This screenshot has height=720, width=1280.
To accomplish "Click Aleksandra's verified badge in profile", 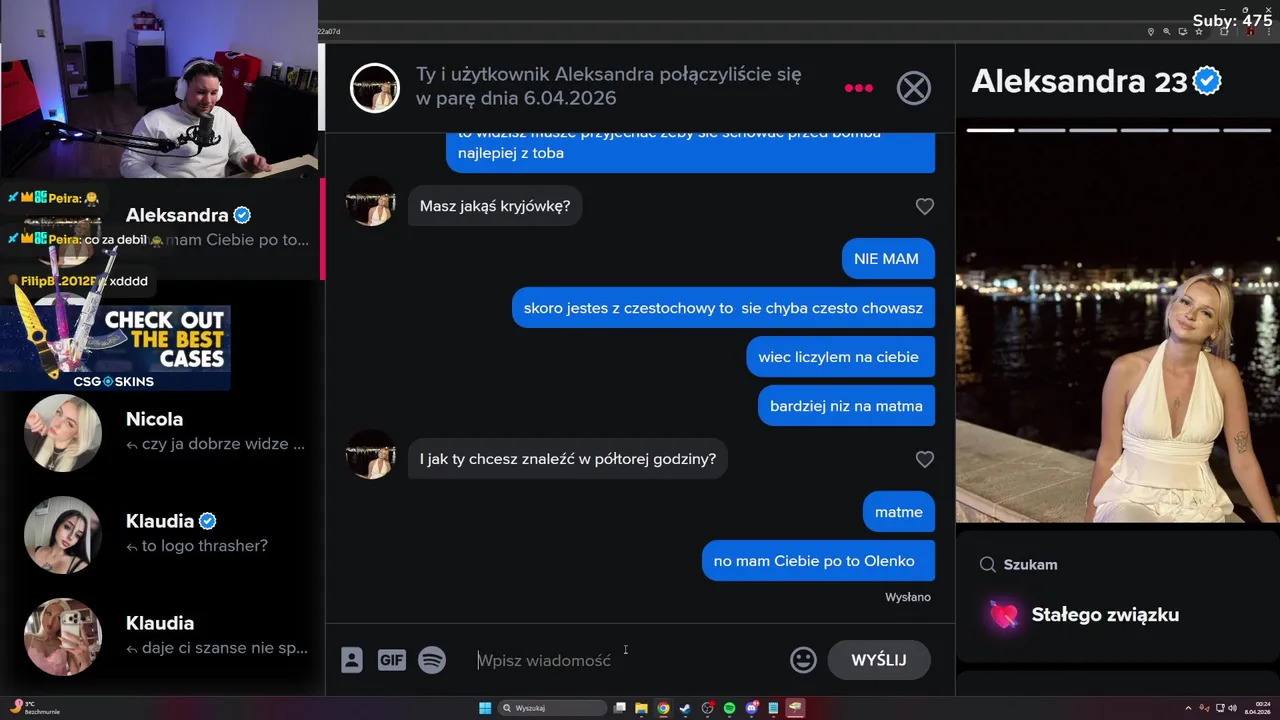I will pos(1208,82).
